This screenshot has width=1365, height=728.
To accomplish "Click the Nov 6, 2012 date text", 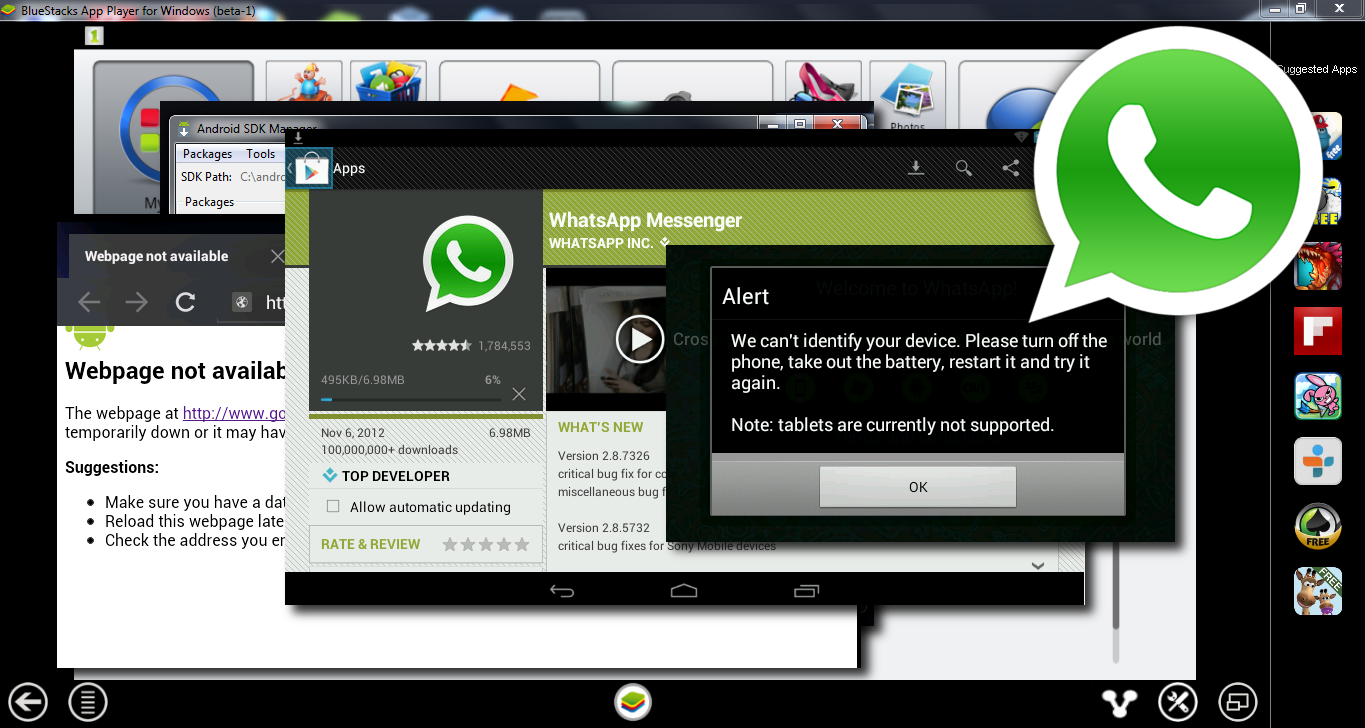I will pos(353,433).
